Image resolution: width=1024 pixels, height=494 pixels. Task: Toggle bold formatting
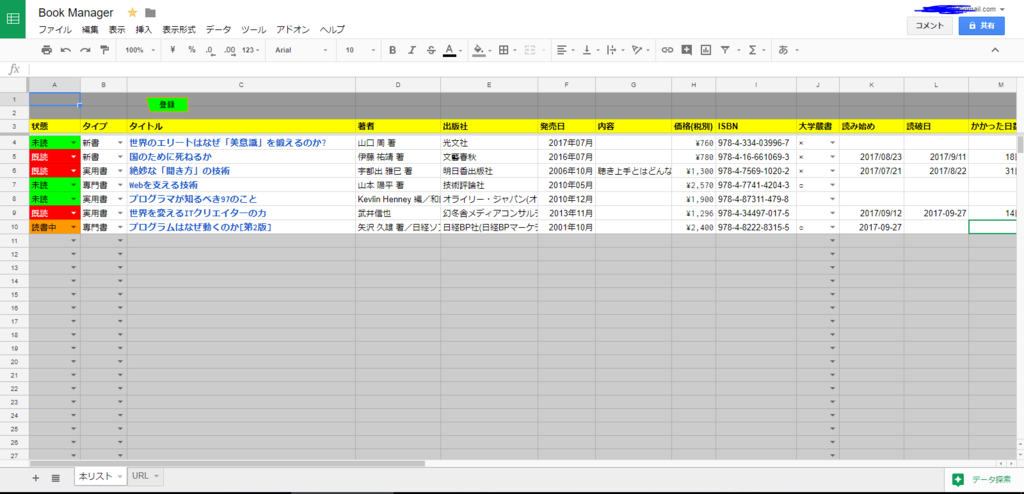pyautogui.click(x=392, y=50)
